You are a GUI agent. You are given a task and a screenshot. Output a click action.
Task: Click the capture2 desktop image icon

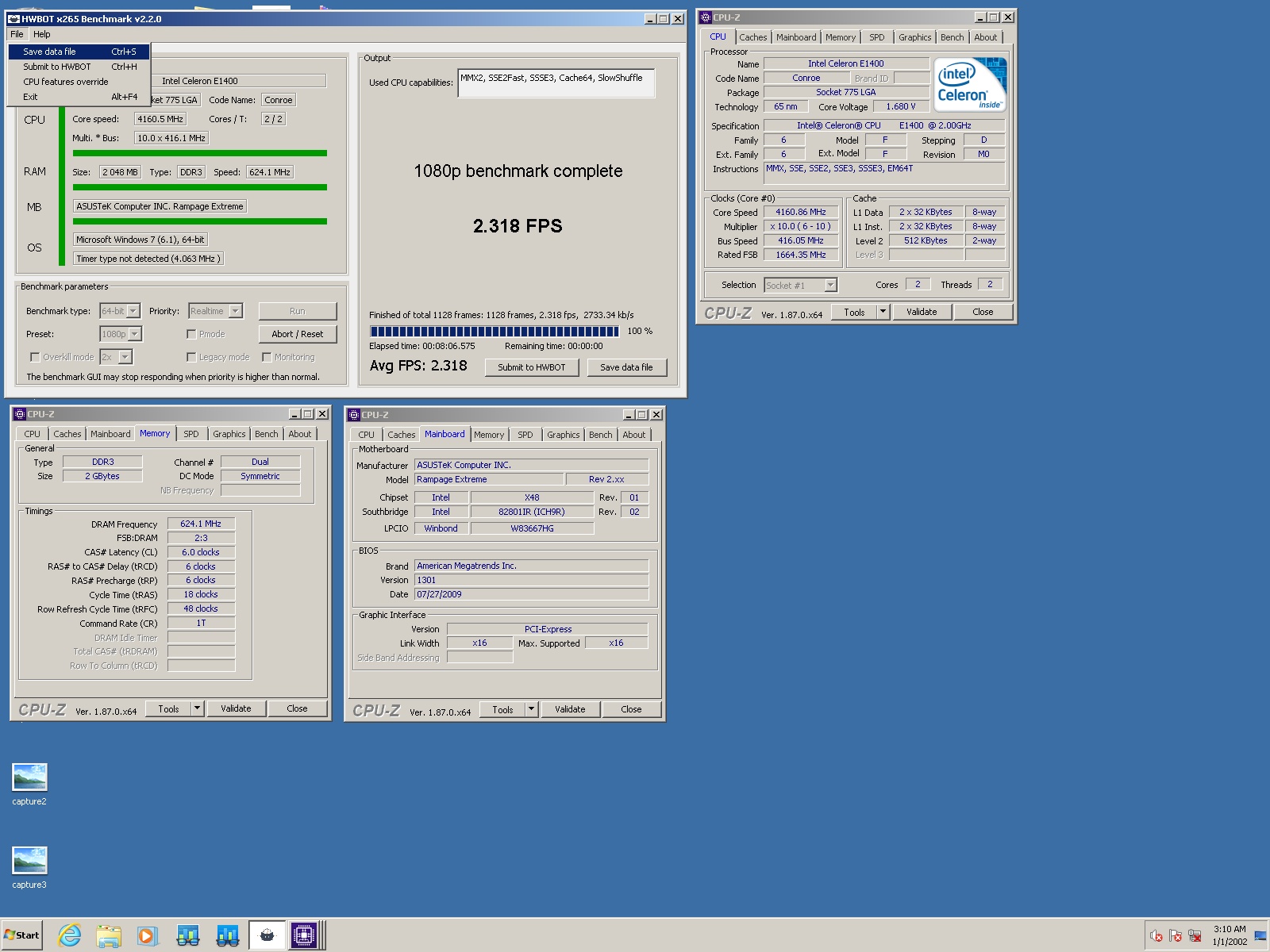tap(29, 777)
